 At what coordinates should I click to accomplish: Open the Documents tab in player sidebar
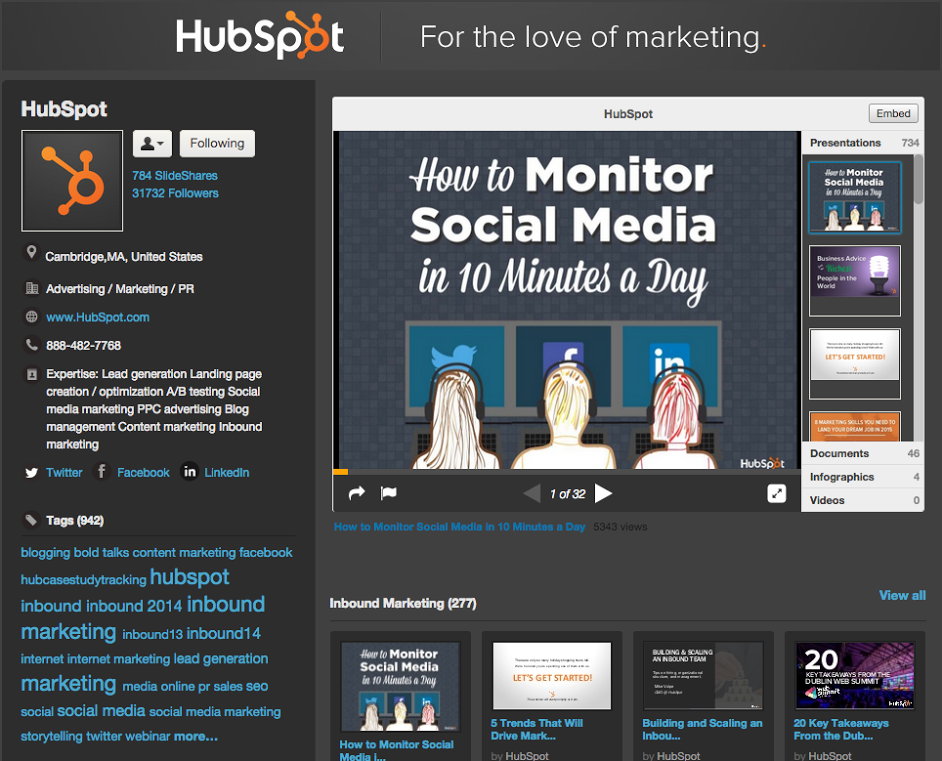click(863, 453)
